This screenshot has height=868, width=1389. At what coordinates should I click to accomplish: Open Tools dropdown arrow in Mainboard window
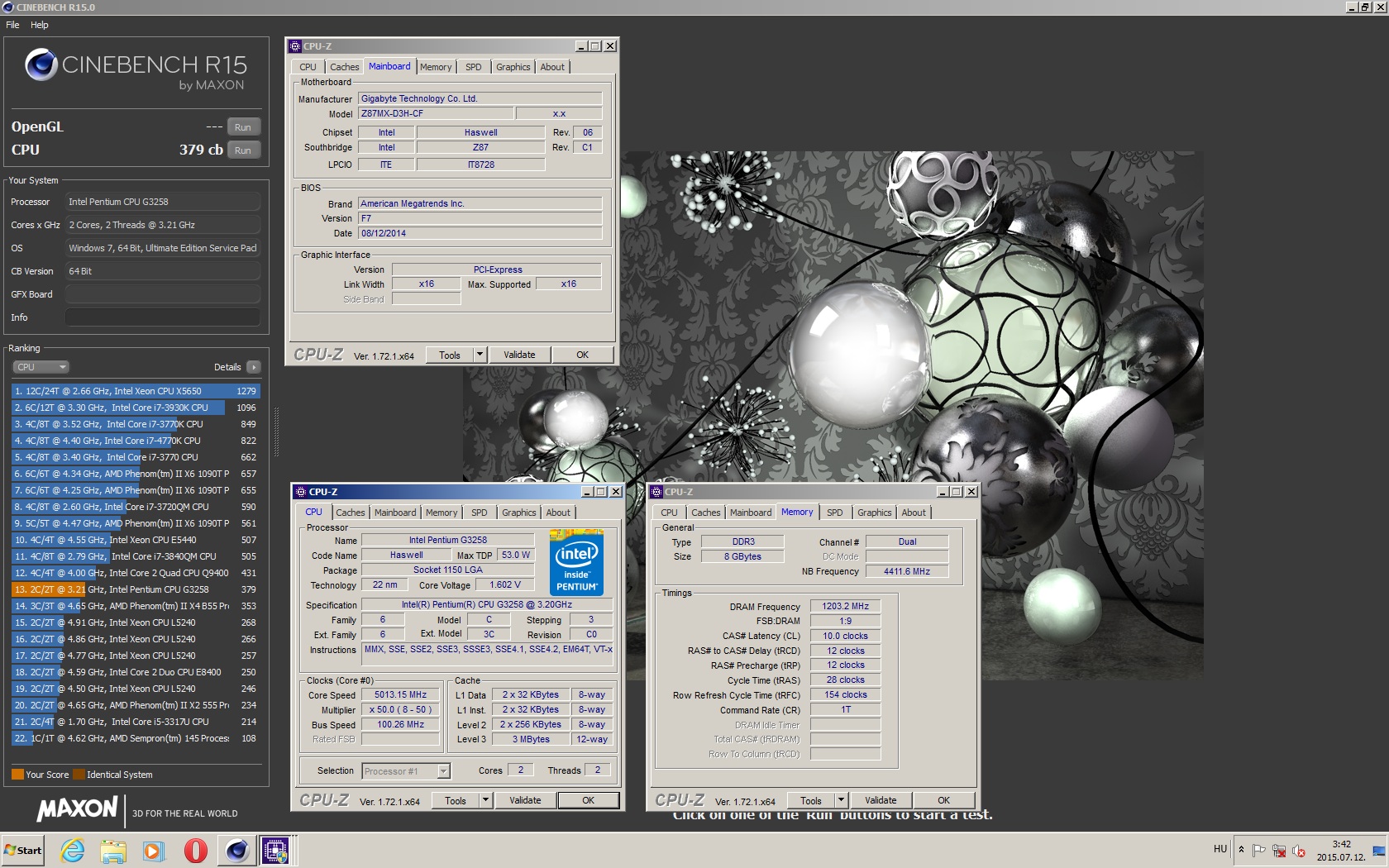tap(480, 355)
